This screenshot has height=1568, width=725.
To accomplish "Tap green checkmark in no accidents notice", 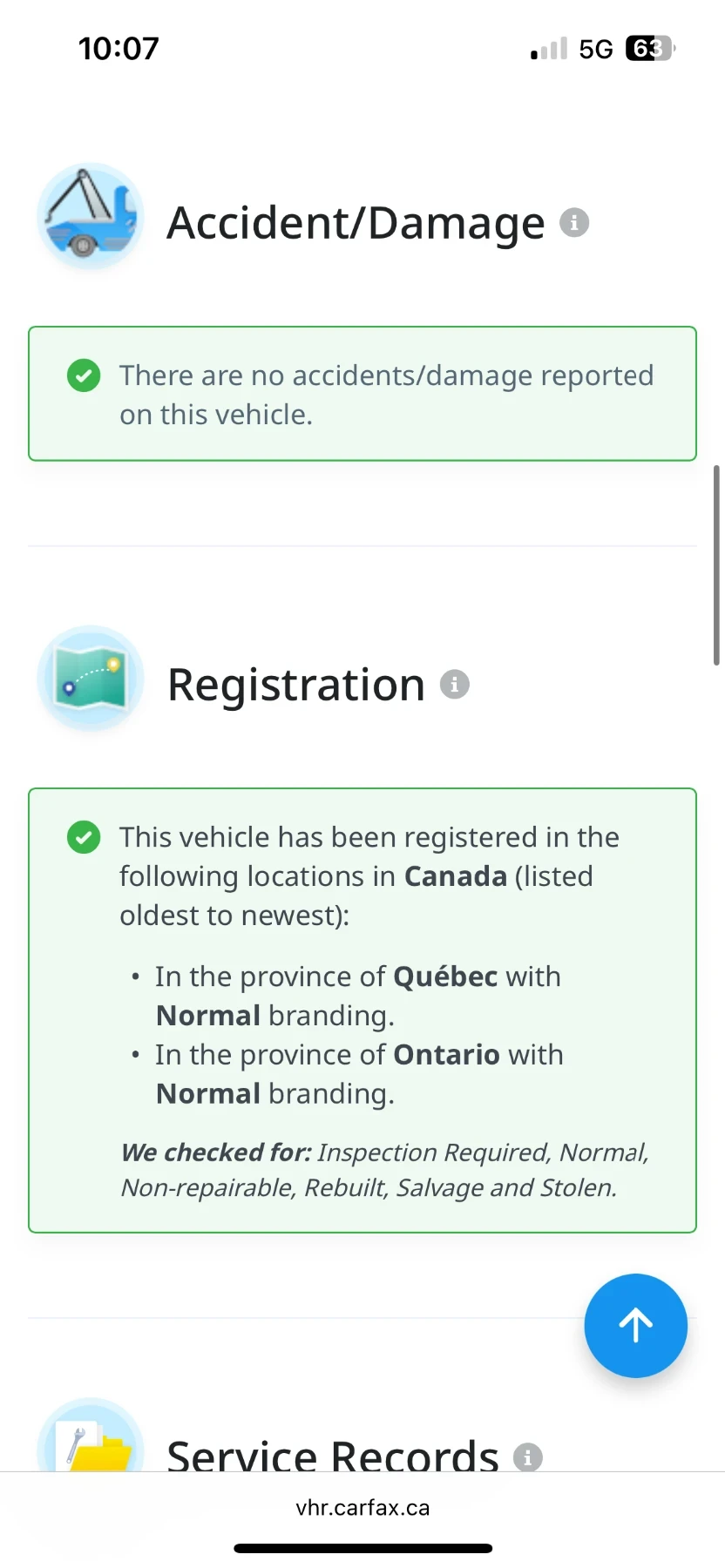I will pyautogui.click(x=84, y=375).
